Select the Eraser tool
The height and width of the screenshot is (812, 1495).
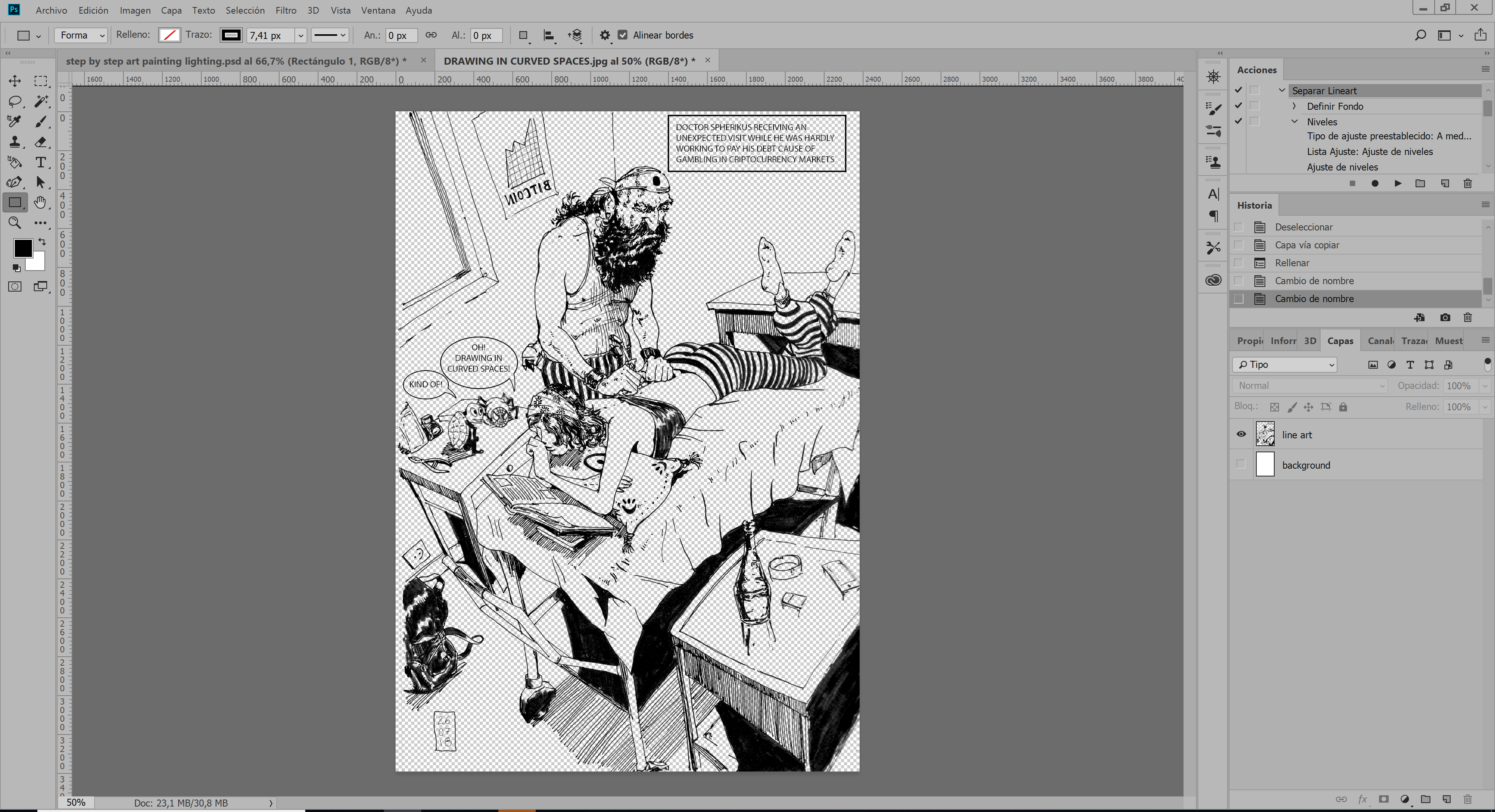[x=40, y=142]
